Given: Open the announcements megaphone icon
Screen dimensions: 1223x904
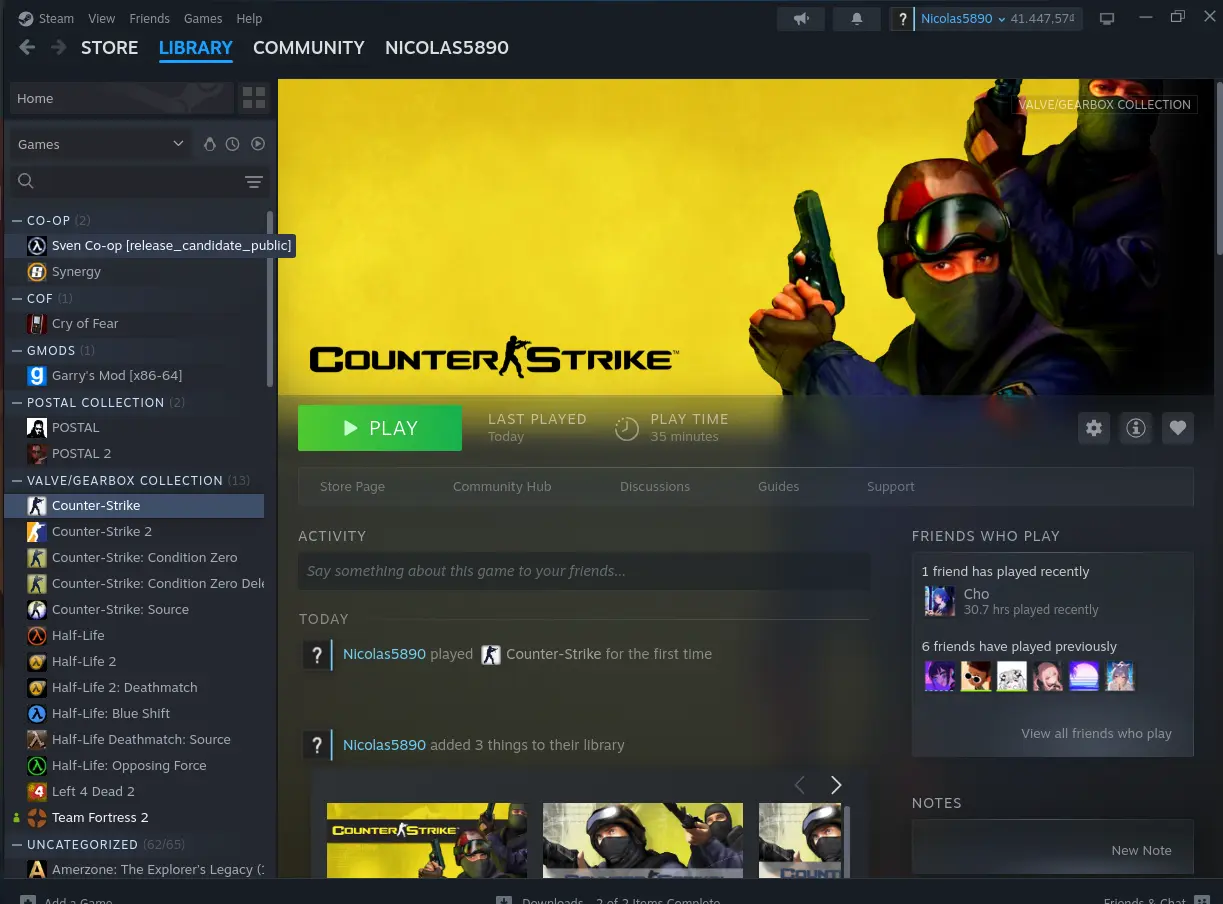Looking at the screenshot, I should pos(801,18).
